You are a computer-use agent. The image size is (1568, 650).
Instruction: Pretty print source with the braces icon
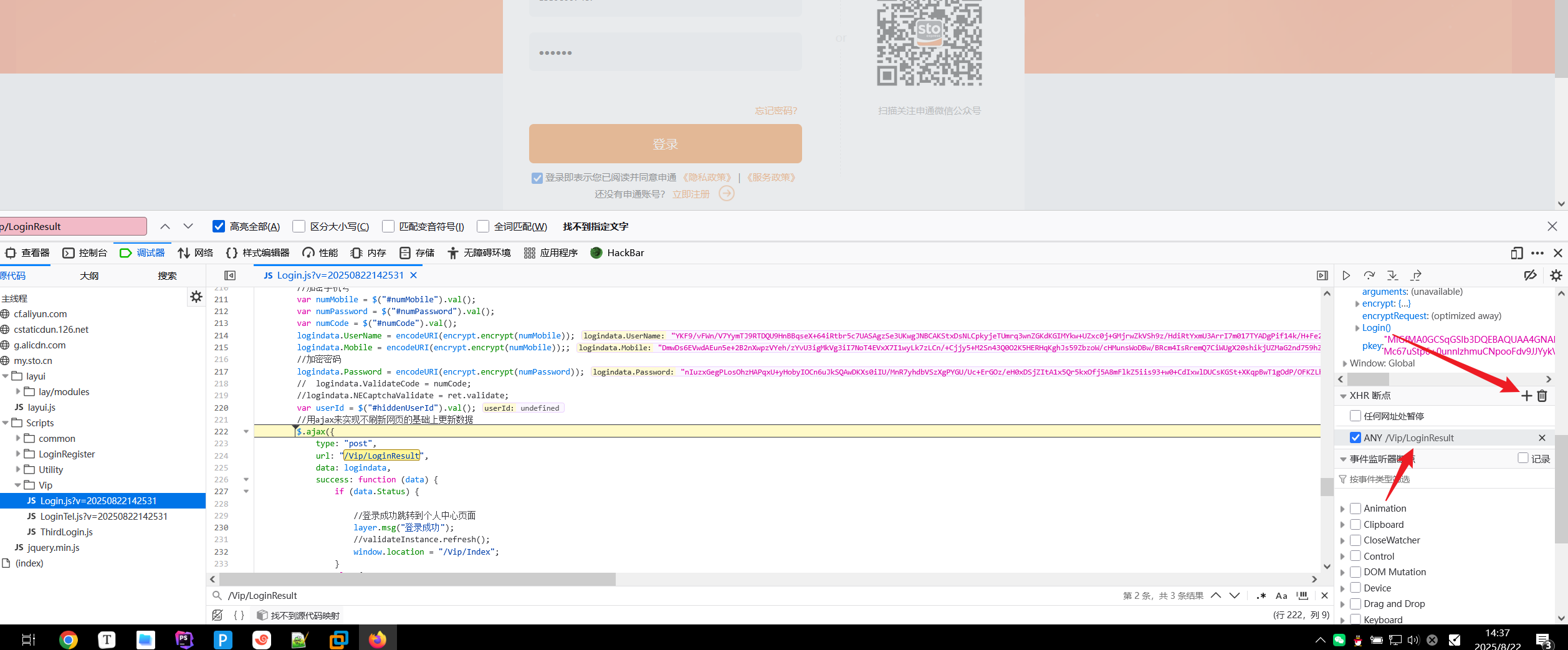click(x=239, y=615)
